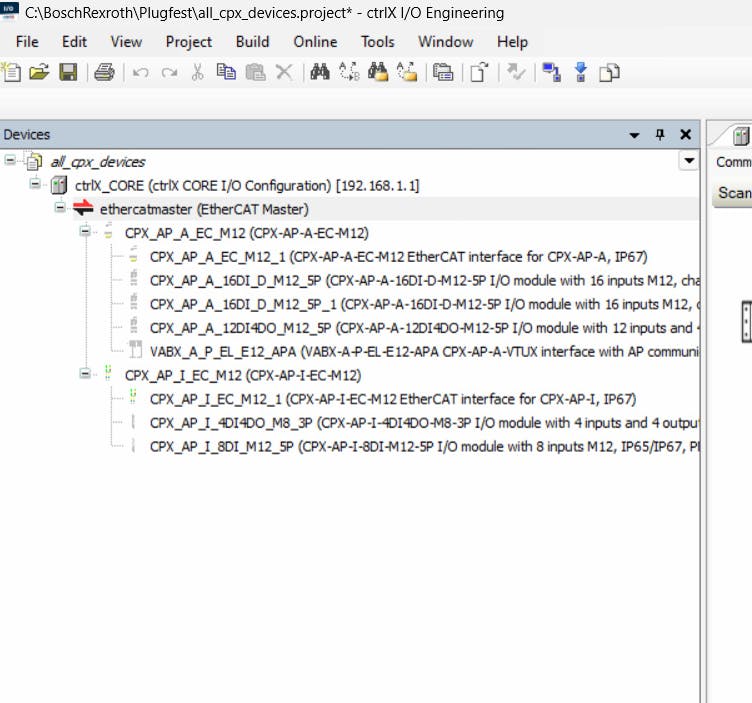Select CPX_AP_A_EC_M12_1 EtherCAT interface row
Viewport: 752px width, 703px height.
(398, 257)
